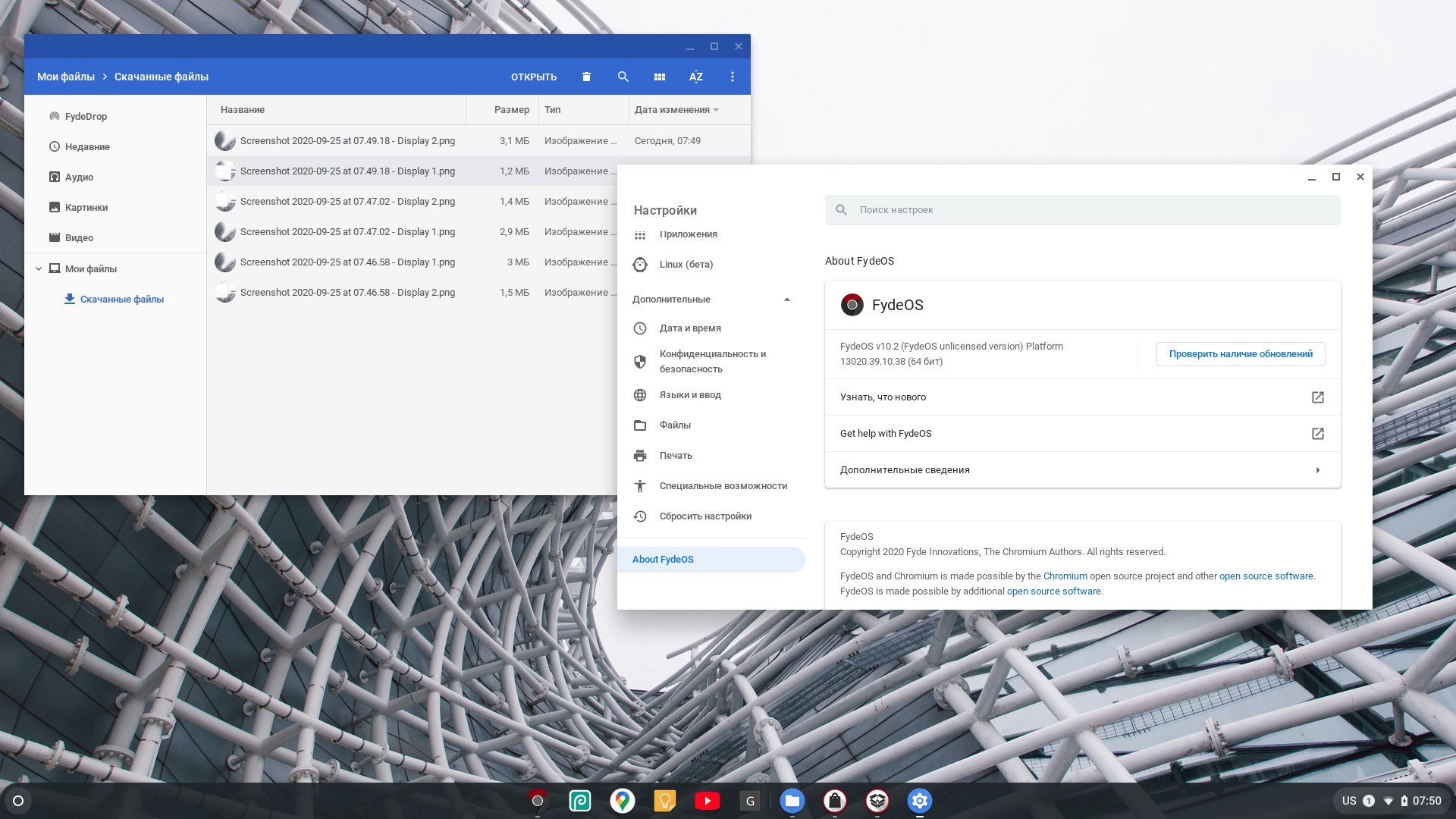Screen dimensions: 1456x819
Task: Click the Chromium hyperlink
Action: click(1065, 576)
